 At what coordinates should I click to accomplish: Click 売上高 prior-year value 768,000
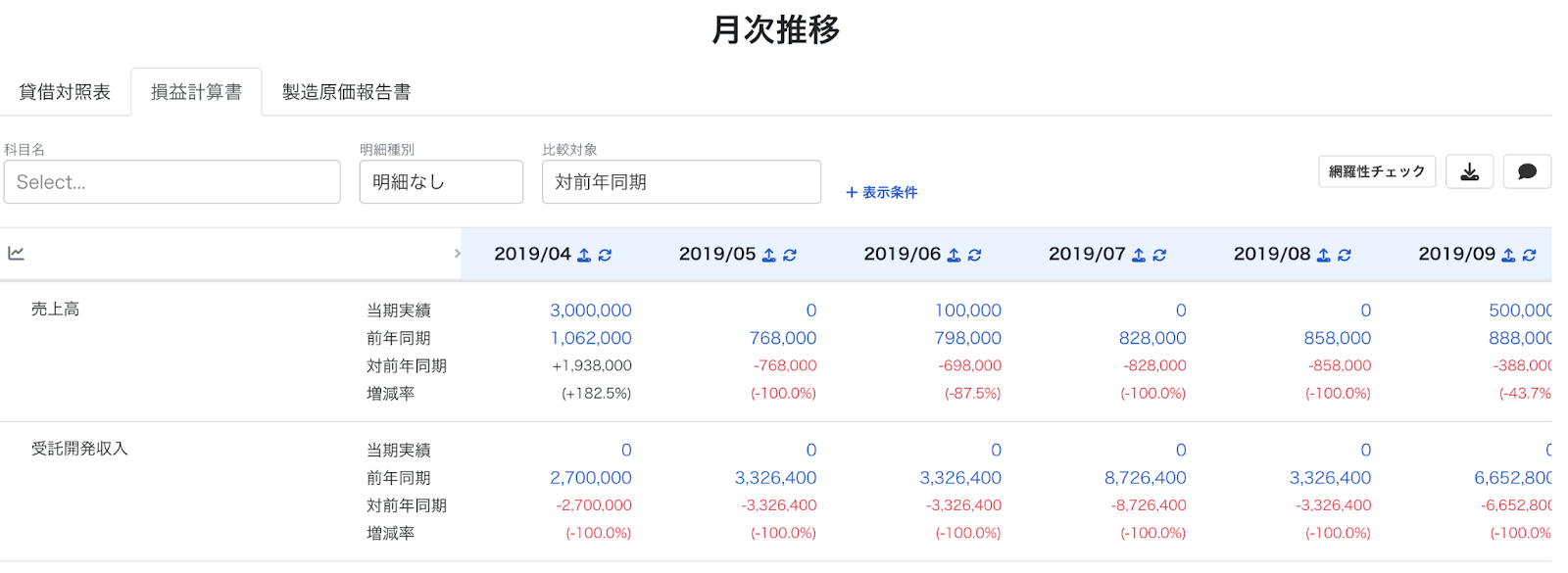click(x=783, y=338)
